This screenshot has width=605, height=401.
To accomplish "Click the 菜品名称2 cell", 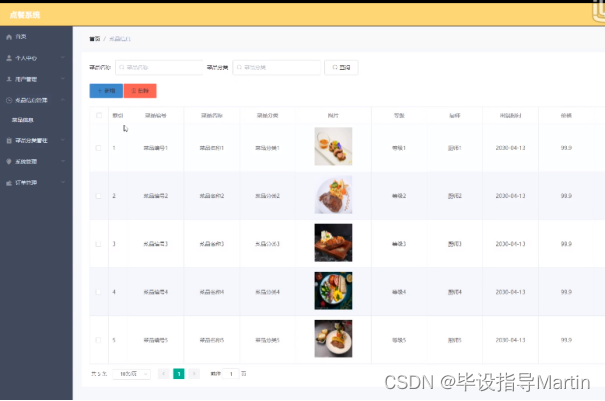I will click(211, 196).
